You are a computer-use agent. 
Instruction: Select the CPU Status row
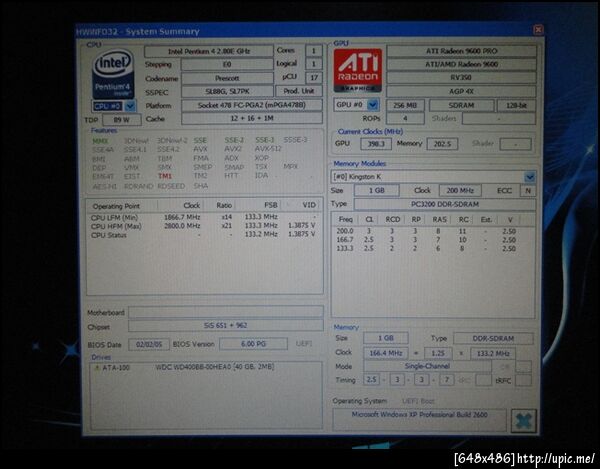(204, 235)
